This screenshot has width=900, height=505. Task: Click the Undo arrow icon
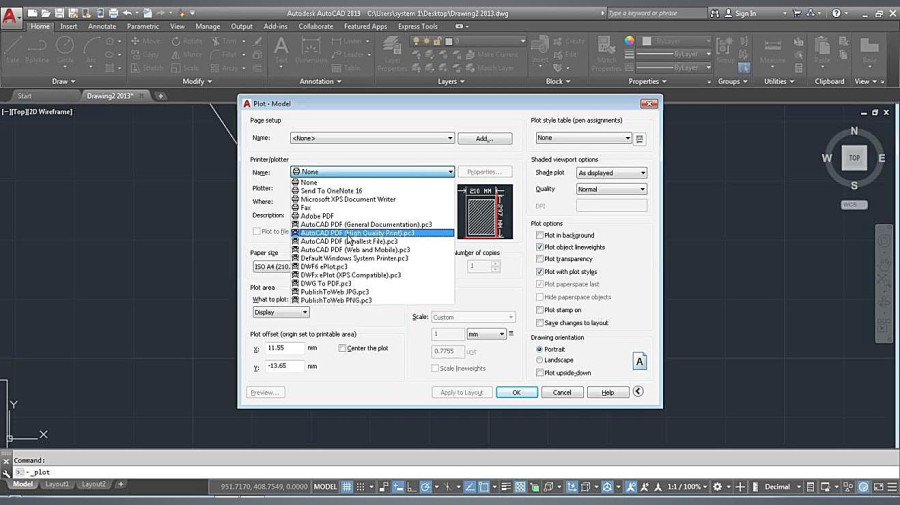click(127, 13)
